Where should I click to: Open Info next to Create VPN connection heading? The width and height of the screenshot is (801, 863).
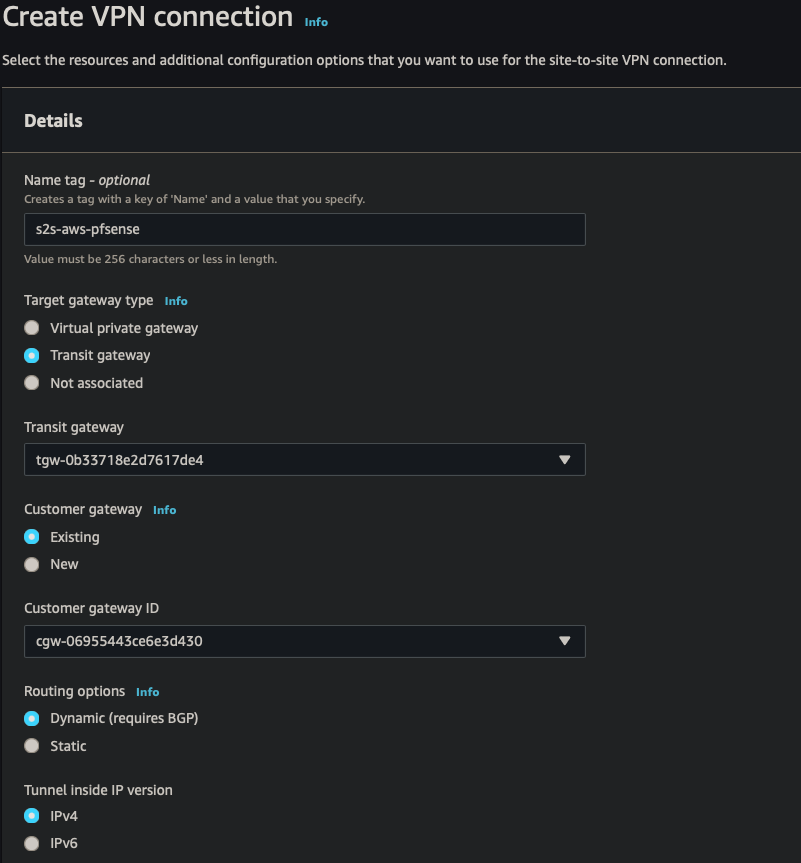[x=315, y=21]
